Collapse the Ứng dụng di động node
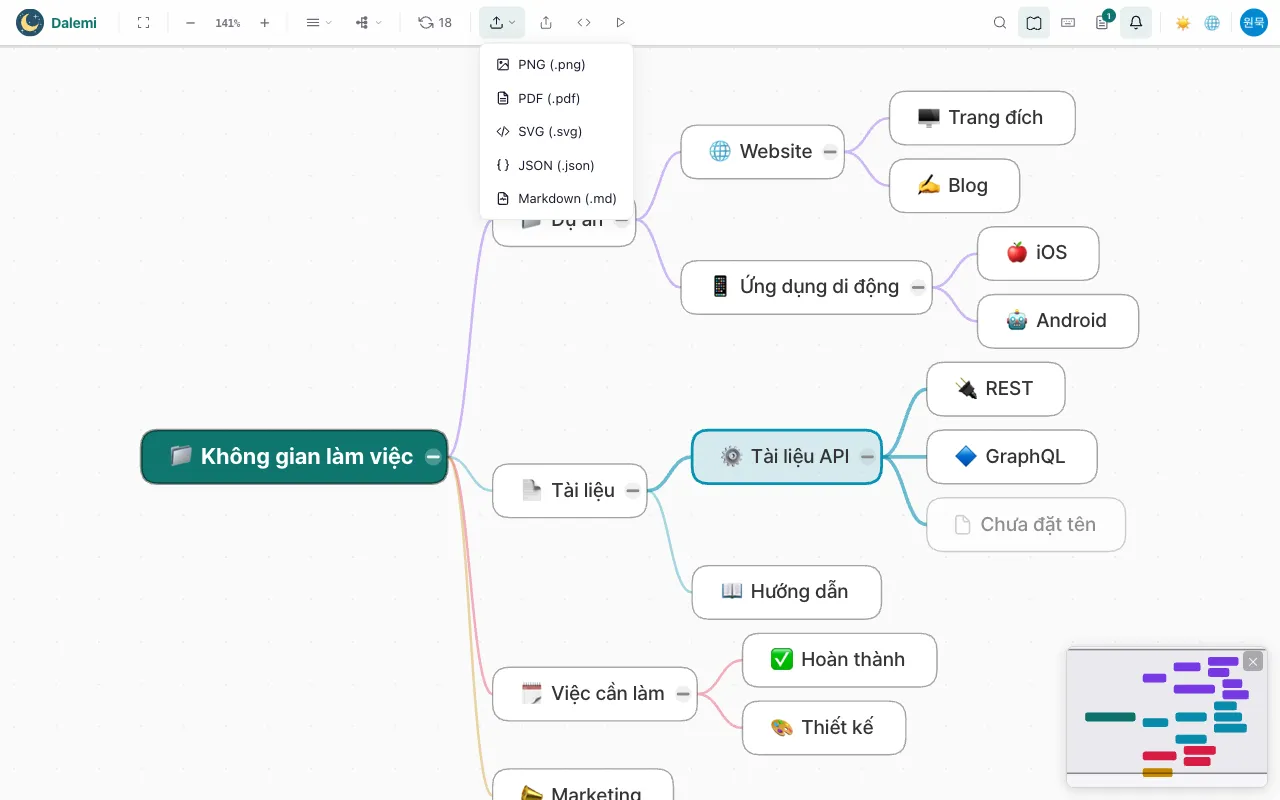Screen dimensions: 1280x800 [918, 287]
